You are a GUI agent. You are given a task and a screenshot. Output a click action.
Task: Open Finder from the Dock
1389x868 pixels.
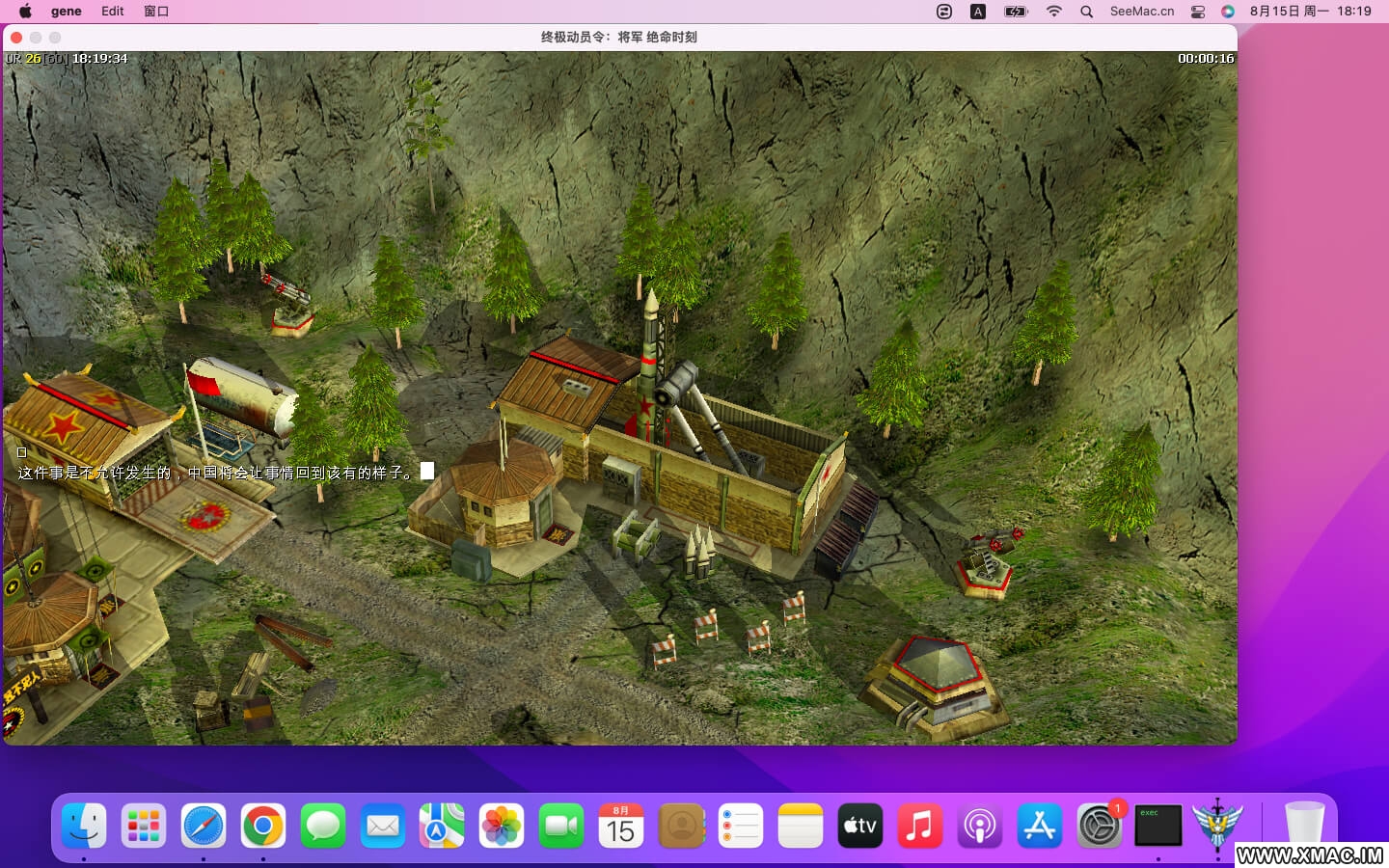tap(84, 826)
